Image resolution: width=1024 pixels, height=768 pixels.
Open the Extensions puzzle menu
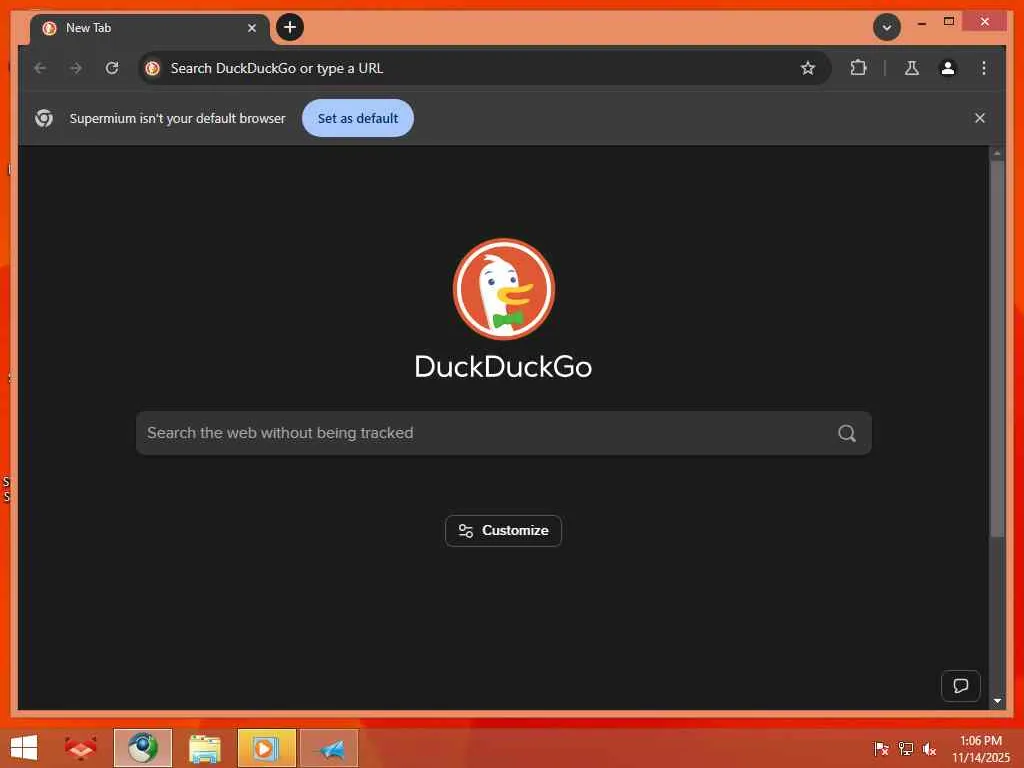858,67
